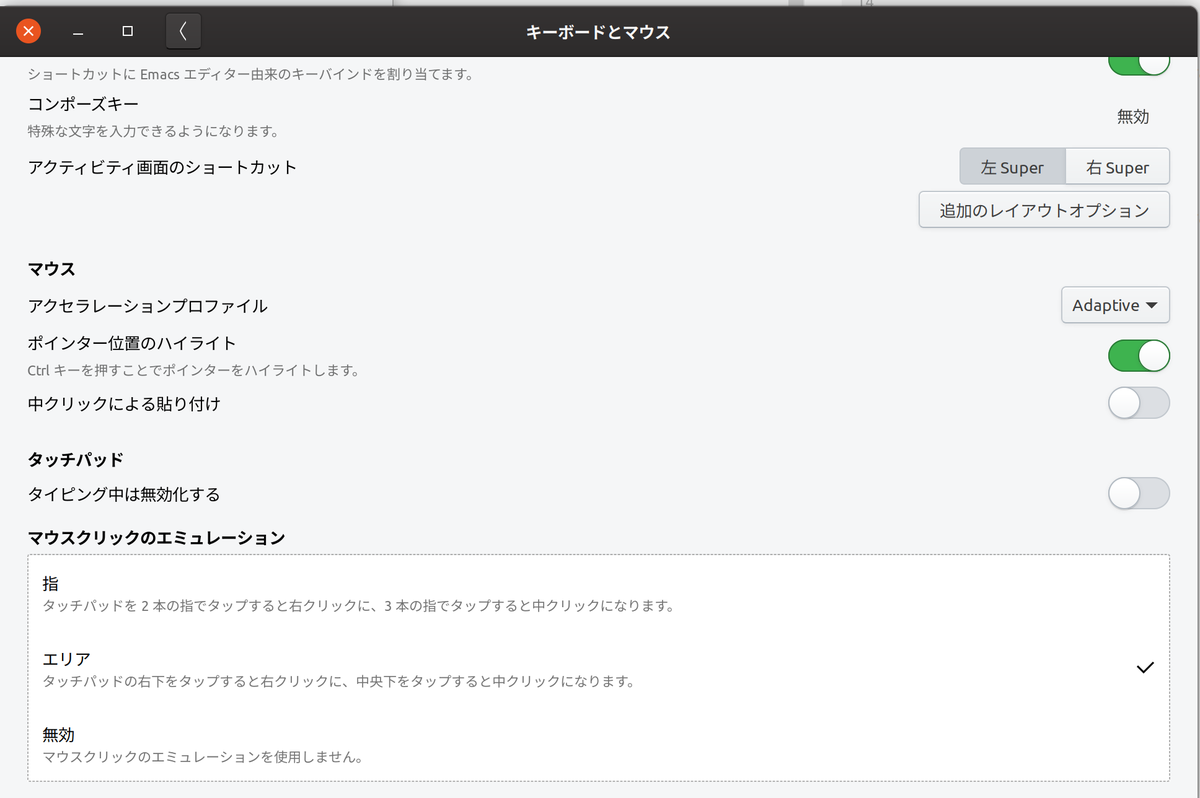Click the タッチパッド section heading
The width and height of the screenshot is (1200, 798).
pos(76,460)
